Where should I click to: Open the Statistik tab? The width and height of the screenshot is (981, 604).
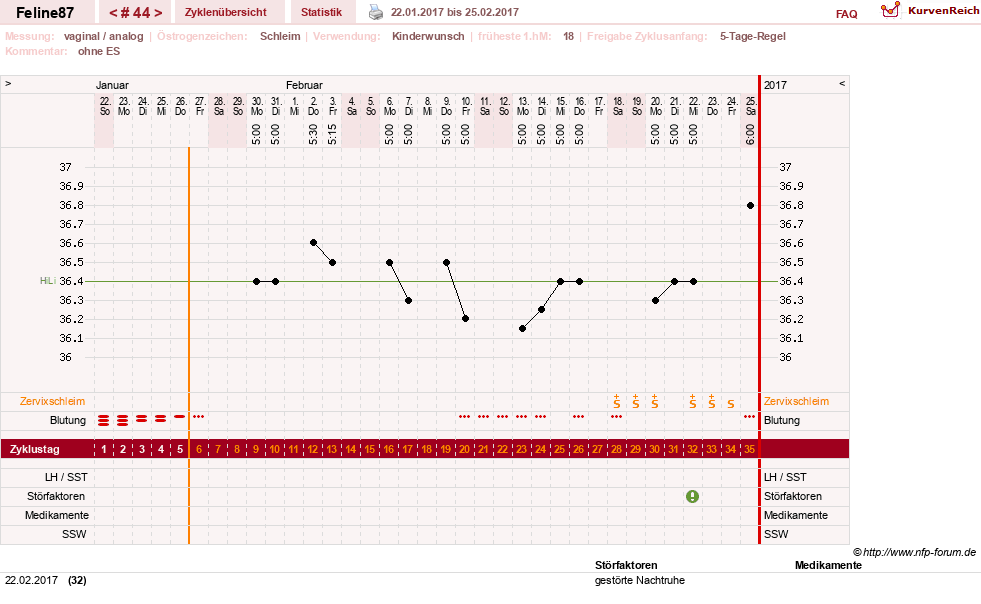(x=322, y=12)
